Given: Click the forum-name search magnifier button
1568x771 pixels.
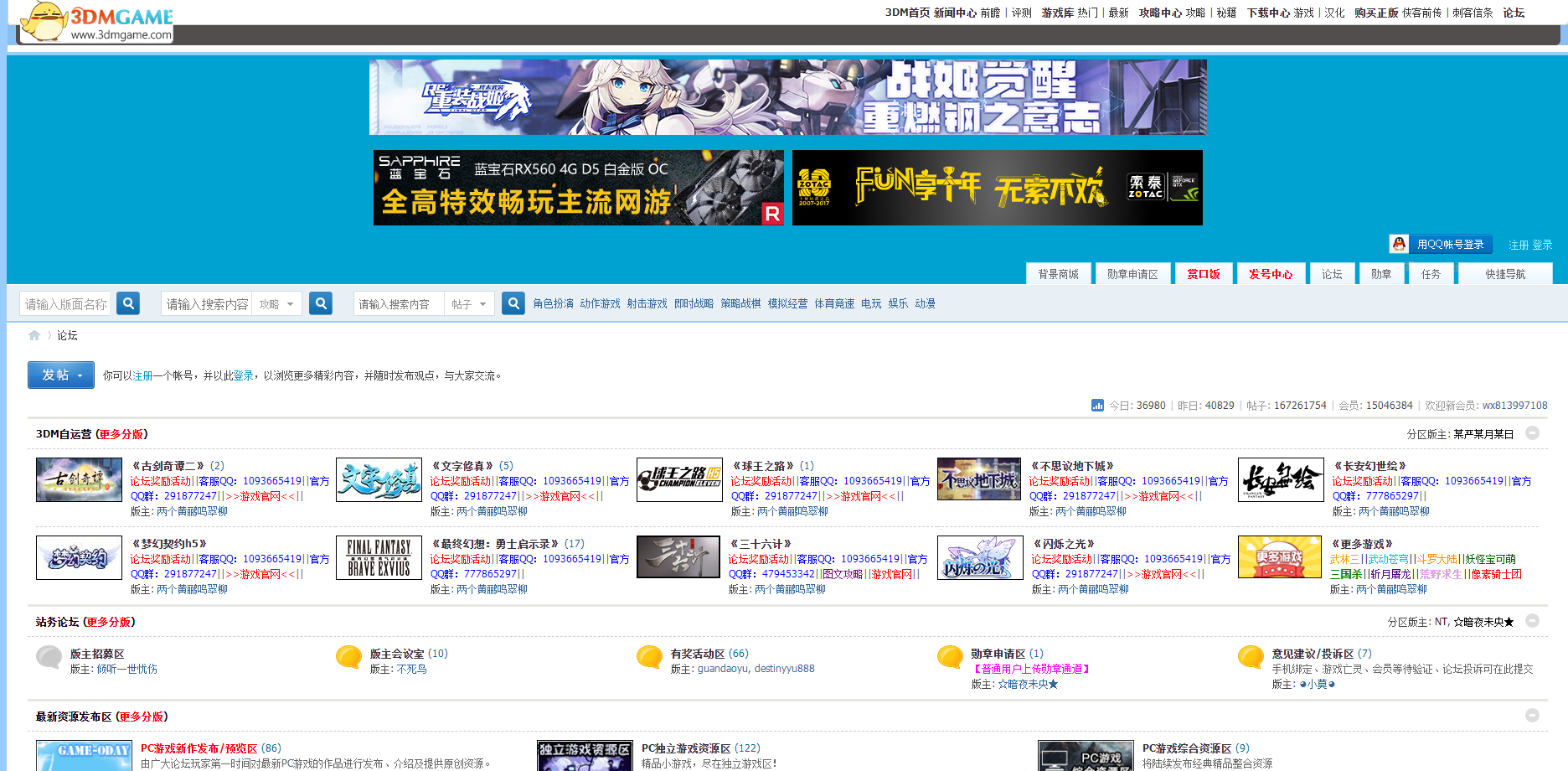Looking at the screenshot, I should (x=128, y=303).
